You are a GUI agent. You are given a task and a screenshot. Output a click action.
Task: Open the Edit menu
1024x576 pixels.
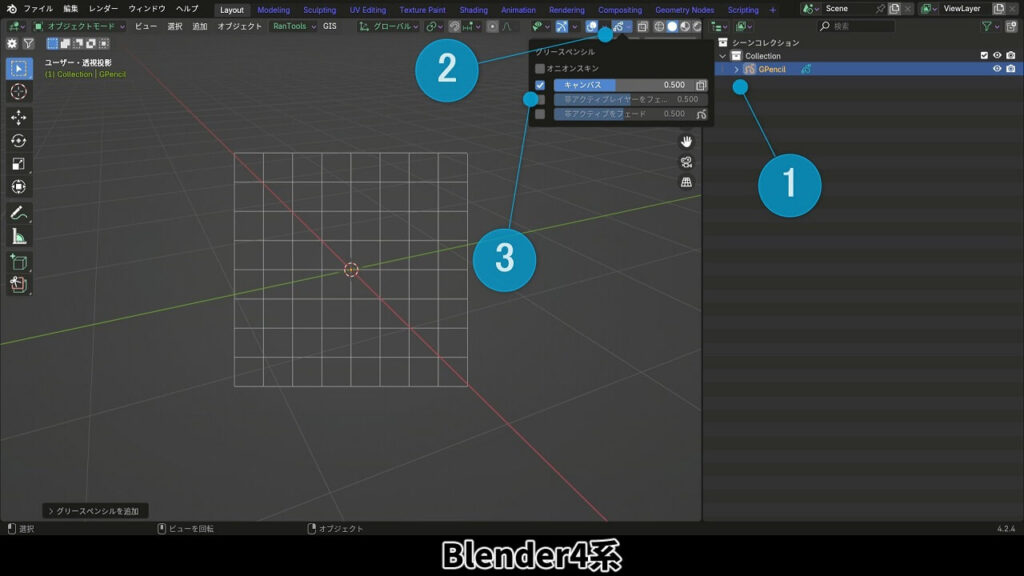pyautogui.click(x=71, y=9)
